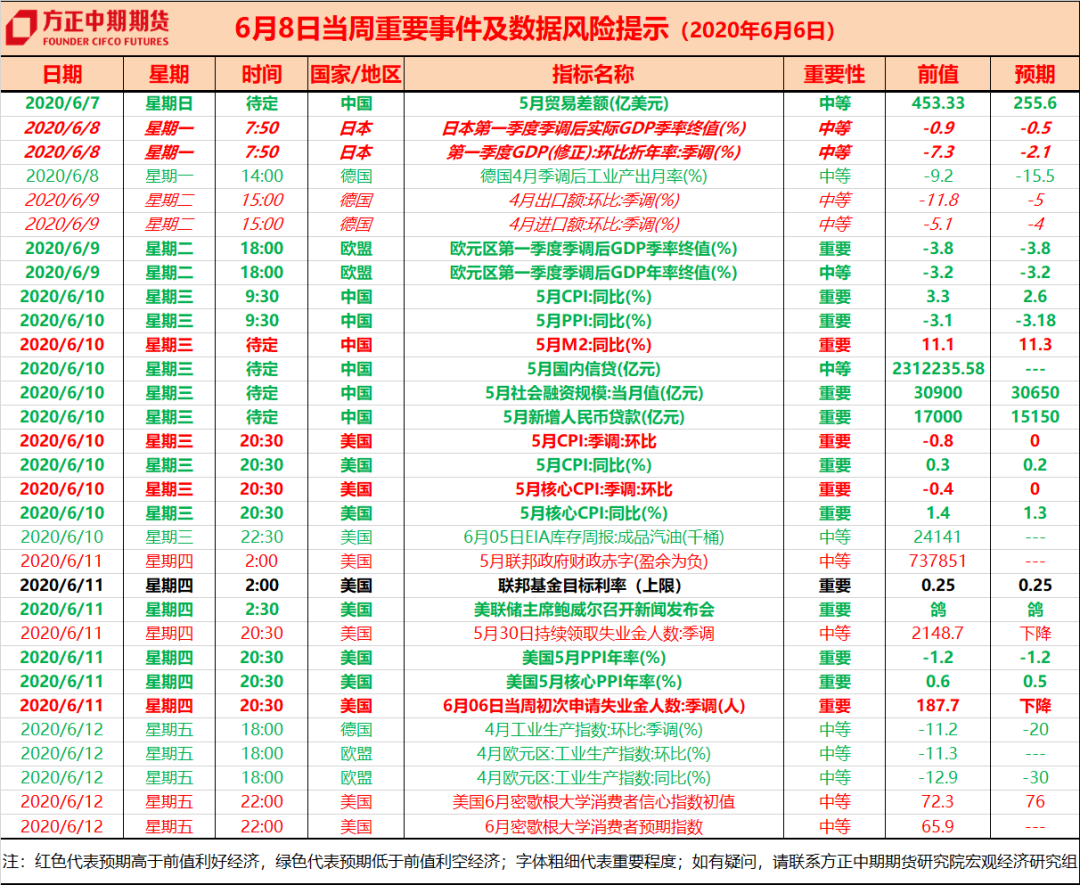Click the 前值 column header
Image resolution: width=1080 pixels, height=885 pixels.
pyautogui.click(x=936, y=74)
